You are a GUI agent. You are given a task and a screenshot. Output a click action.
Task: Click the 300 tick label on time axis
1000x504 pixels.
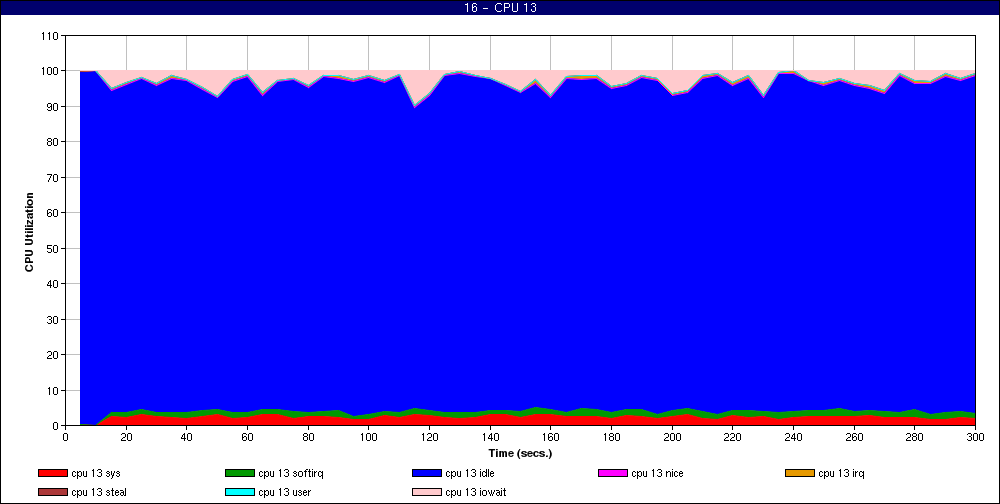(975, 437)
